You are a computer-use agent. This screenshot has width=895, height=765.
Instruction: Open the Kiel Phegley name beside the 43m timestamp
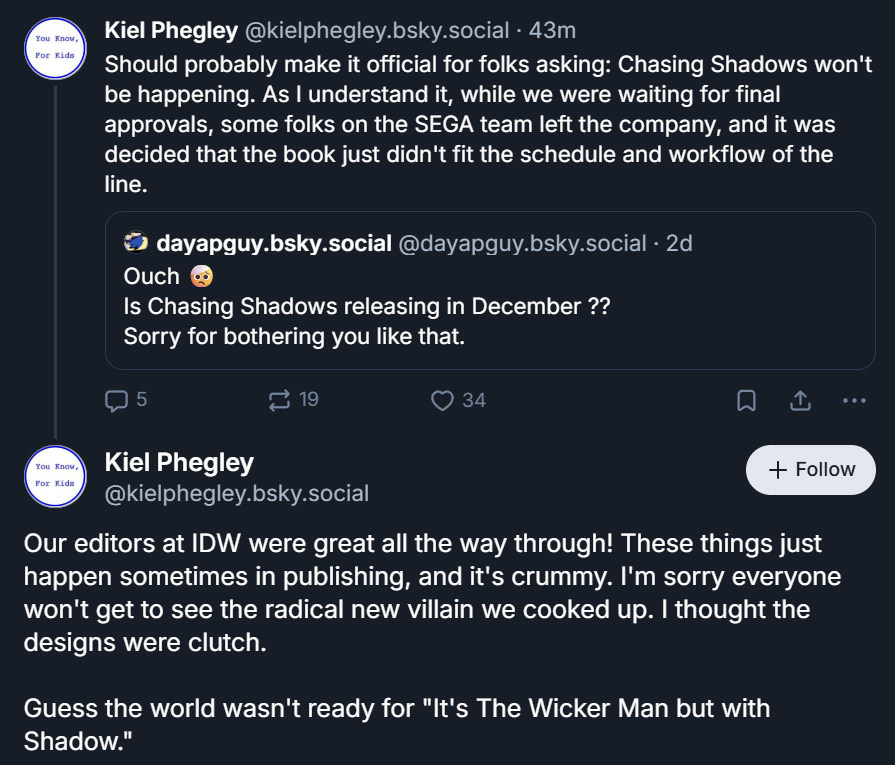coord(171,31)
